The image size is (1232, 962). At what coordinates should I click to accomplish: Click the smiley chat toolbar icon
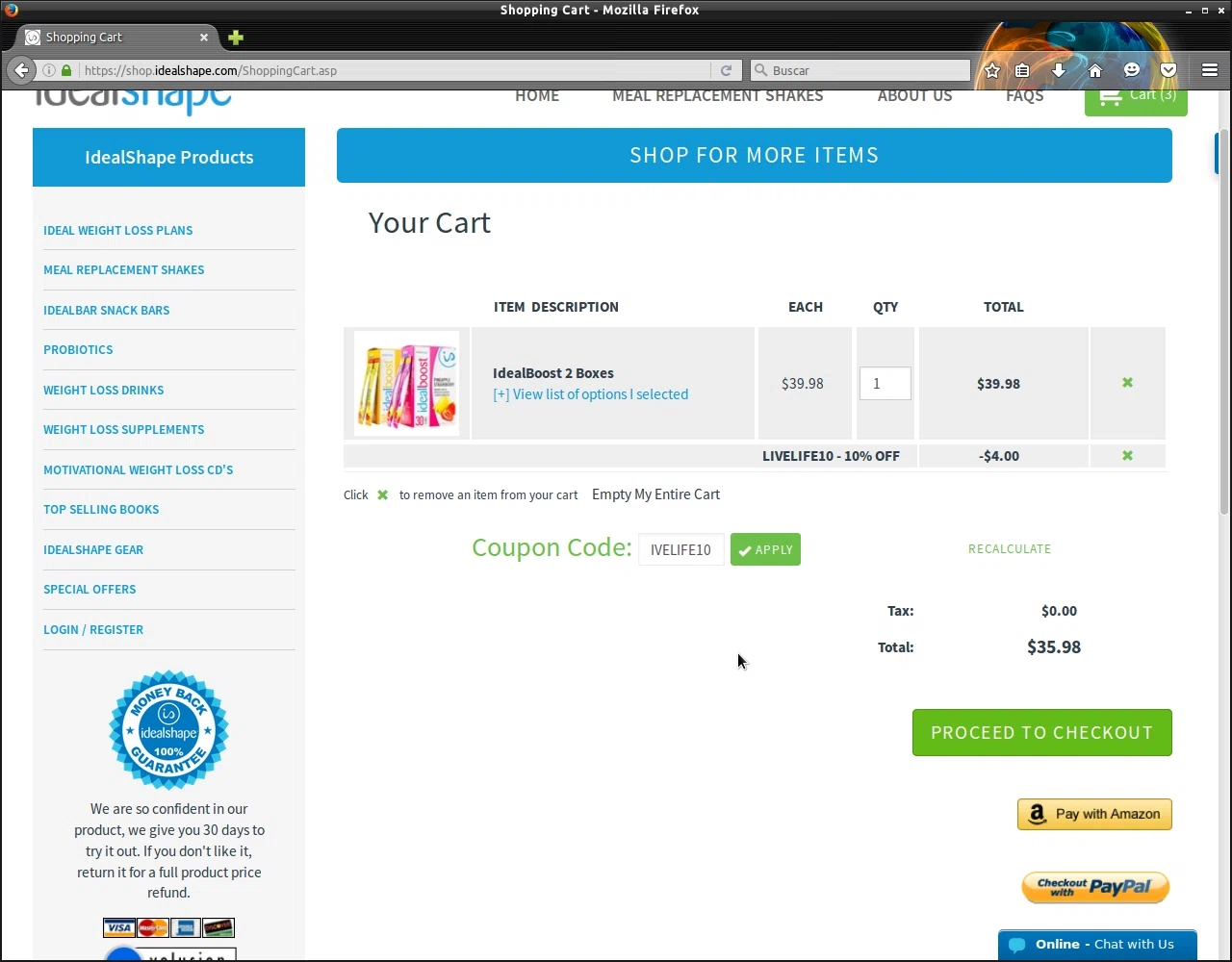click(x=1132, y=70)
